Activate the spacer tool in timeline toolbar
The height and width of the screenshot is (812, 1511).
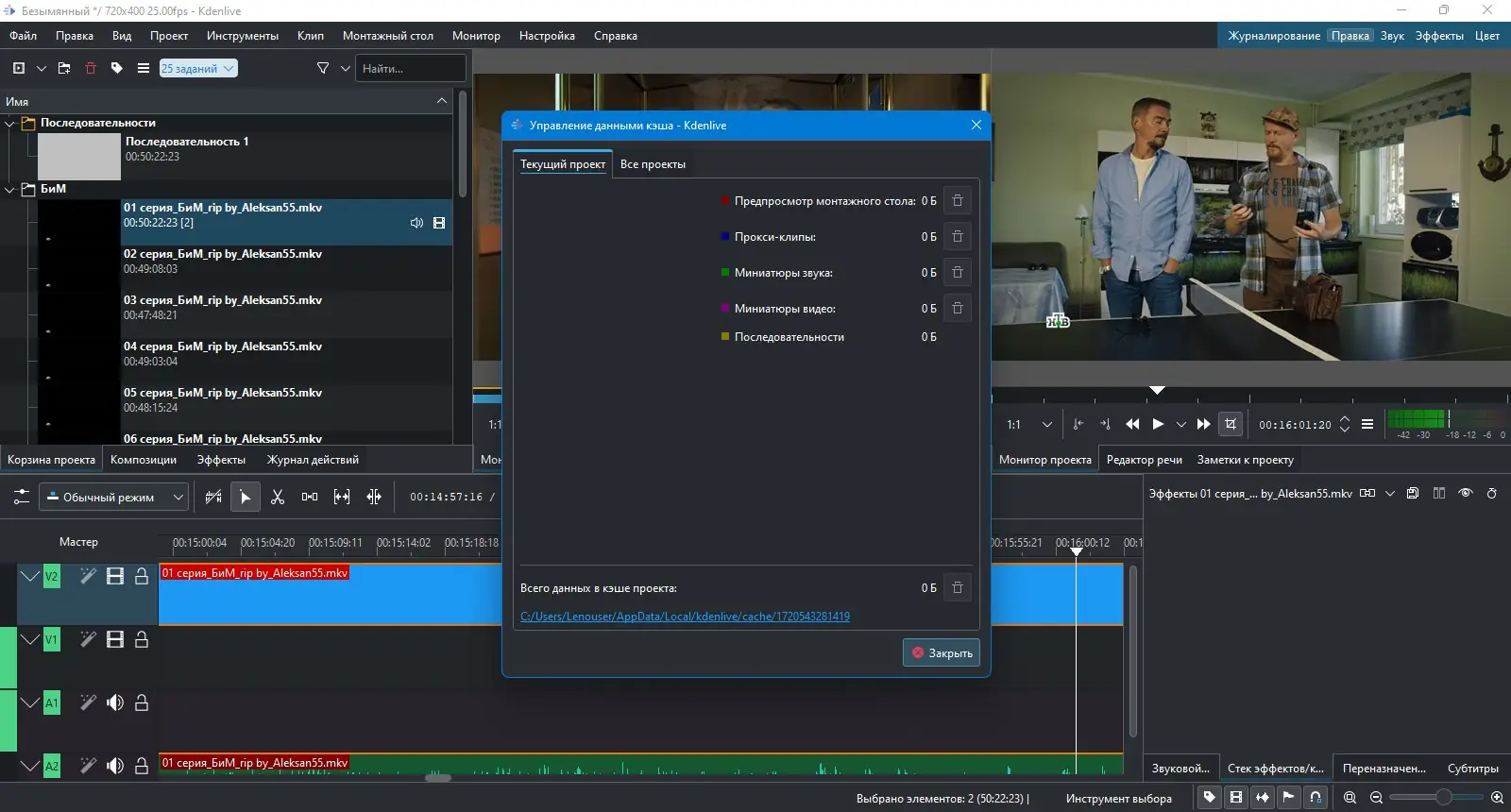pyautogui.click(x=310, y=497)
